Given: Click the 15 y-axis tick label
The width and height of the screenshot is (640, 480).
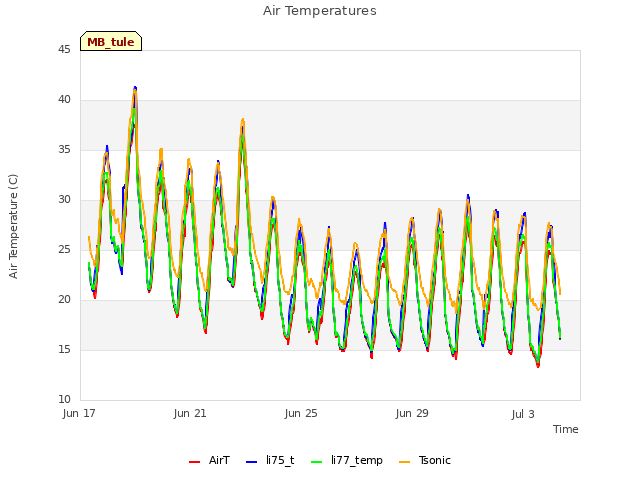Looking at the screenshot, I should pos(64,349).
